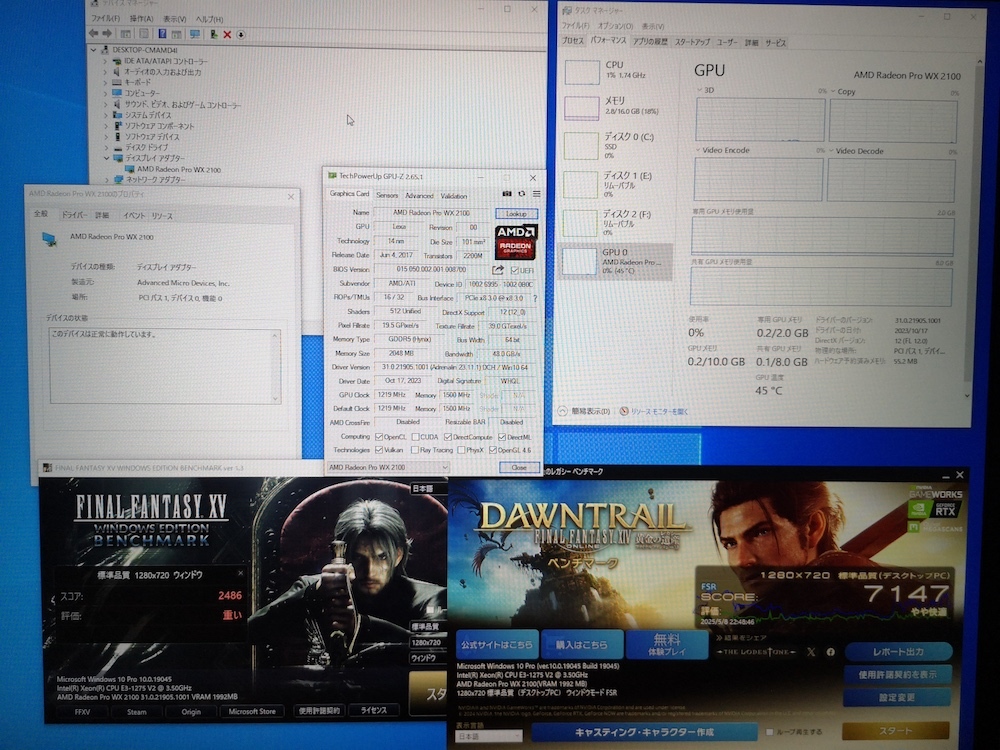Toggle the CUDA checkbox in GPU-Z
The height and width of the screenshot is (750, 1000).
coord(415,437)
